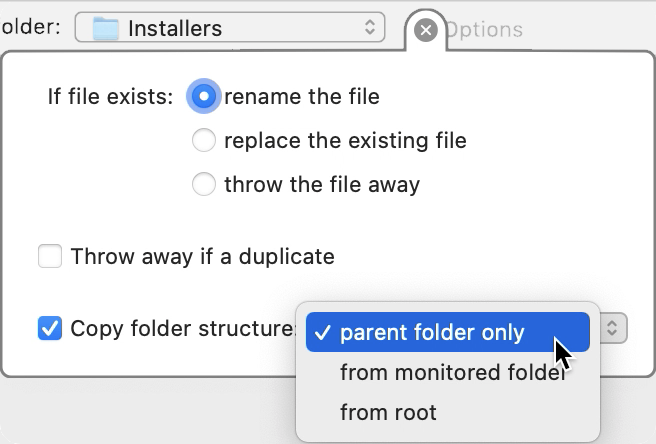Screen dimensions: 656x444
Task: Click the "rename the file" label text
Action: pyautogui.click(x=302, y=97)
